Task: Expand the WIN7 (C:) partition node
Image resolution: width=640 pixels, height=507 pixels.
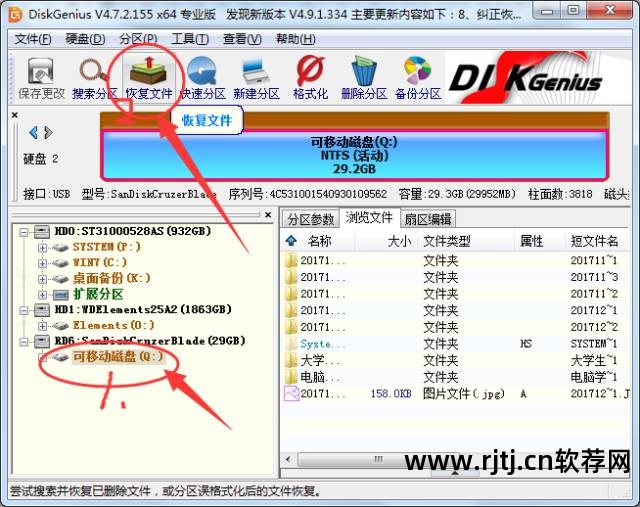Action: click(42, 263)
